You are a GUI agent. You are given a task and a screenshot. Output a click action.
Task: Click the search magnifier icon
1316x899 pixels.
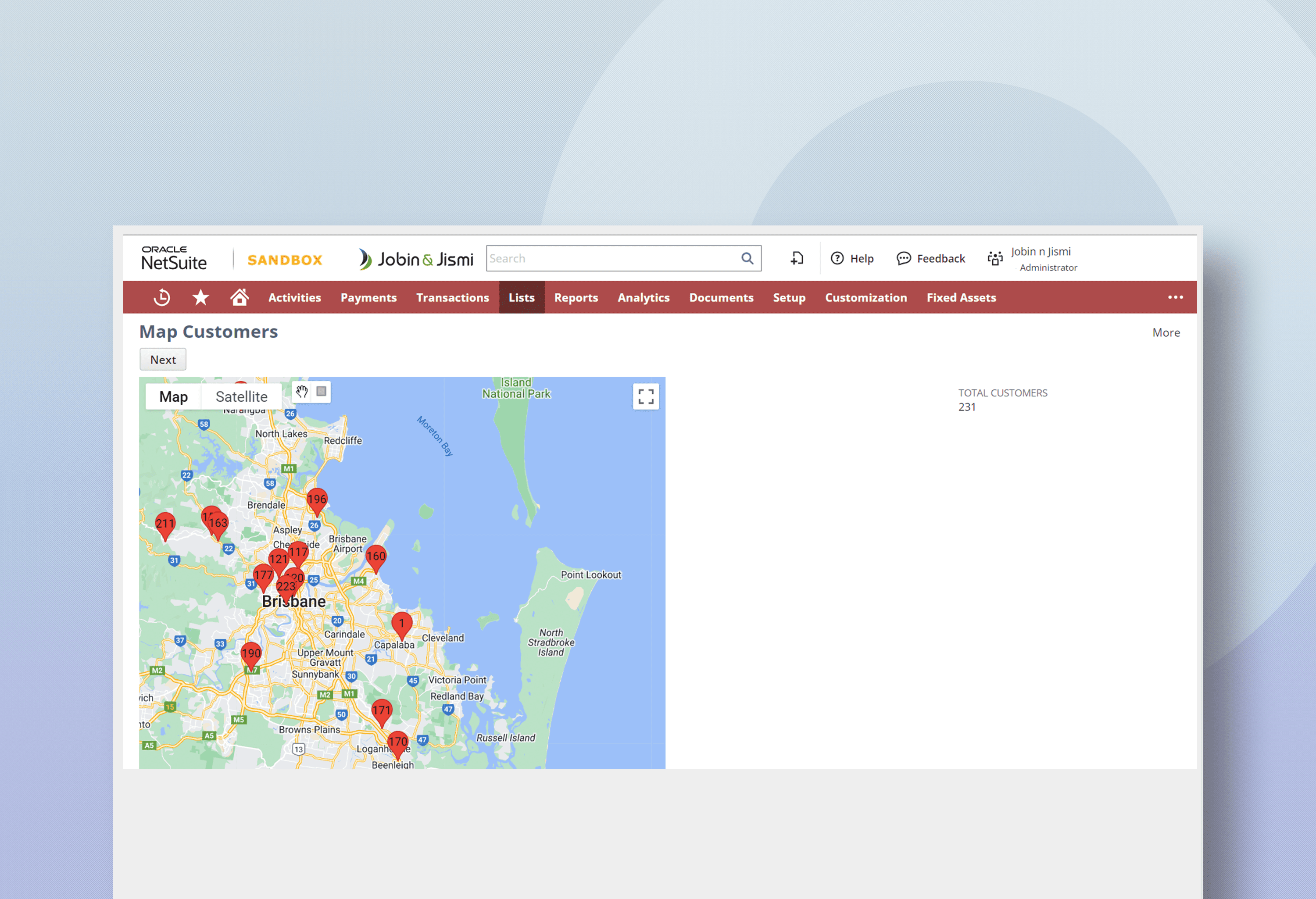click(x=747, y=258)
